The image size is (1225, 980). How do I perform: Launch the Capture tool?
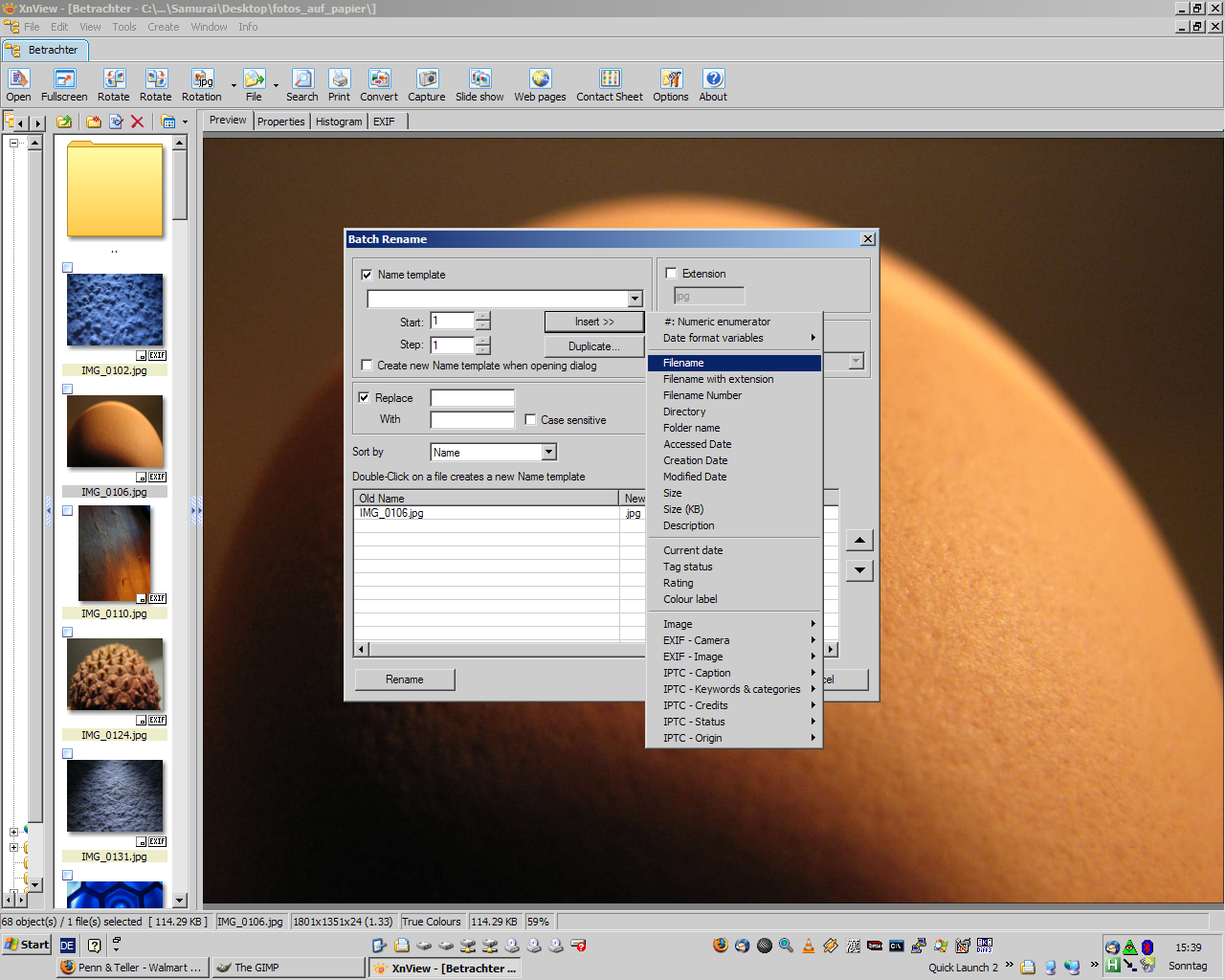[427, 84]
